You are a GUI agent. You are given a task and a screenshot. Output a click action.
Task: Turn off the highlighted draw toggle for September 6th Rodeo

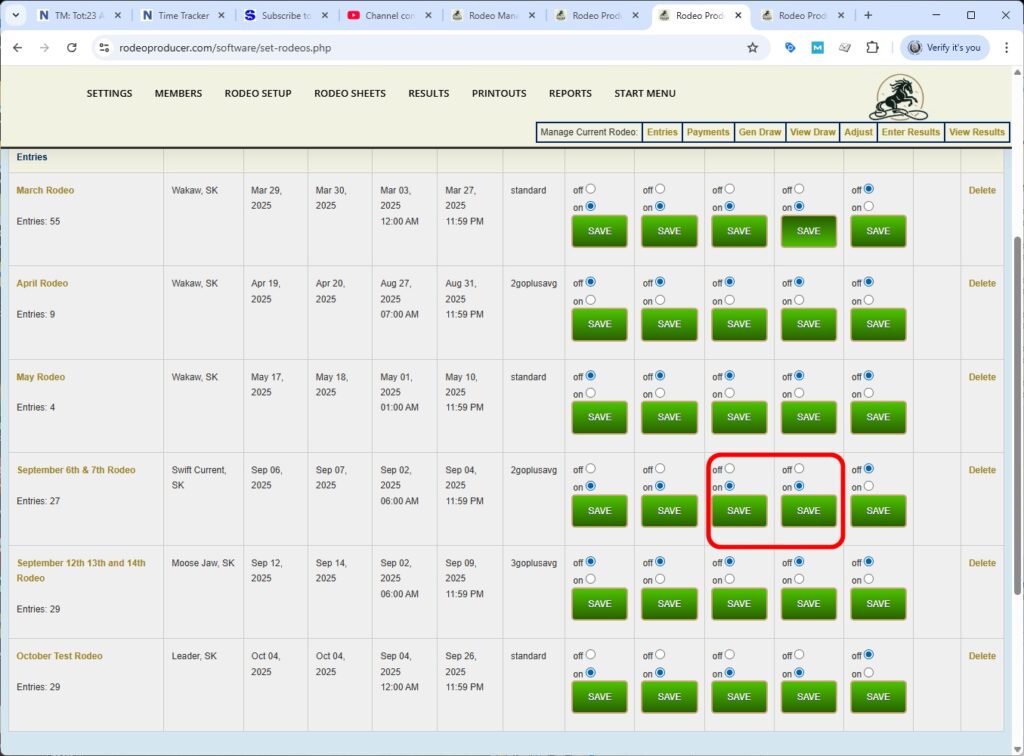(x=728, y=468)
